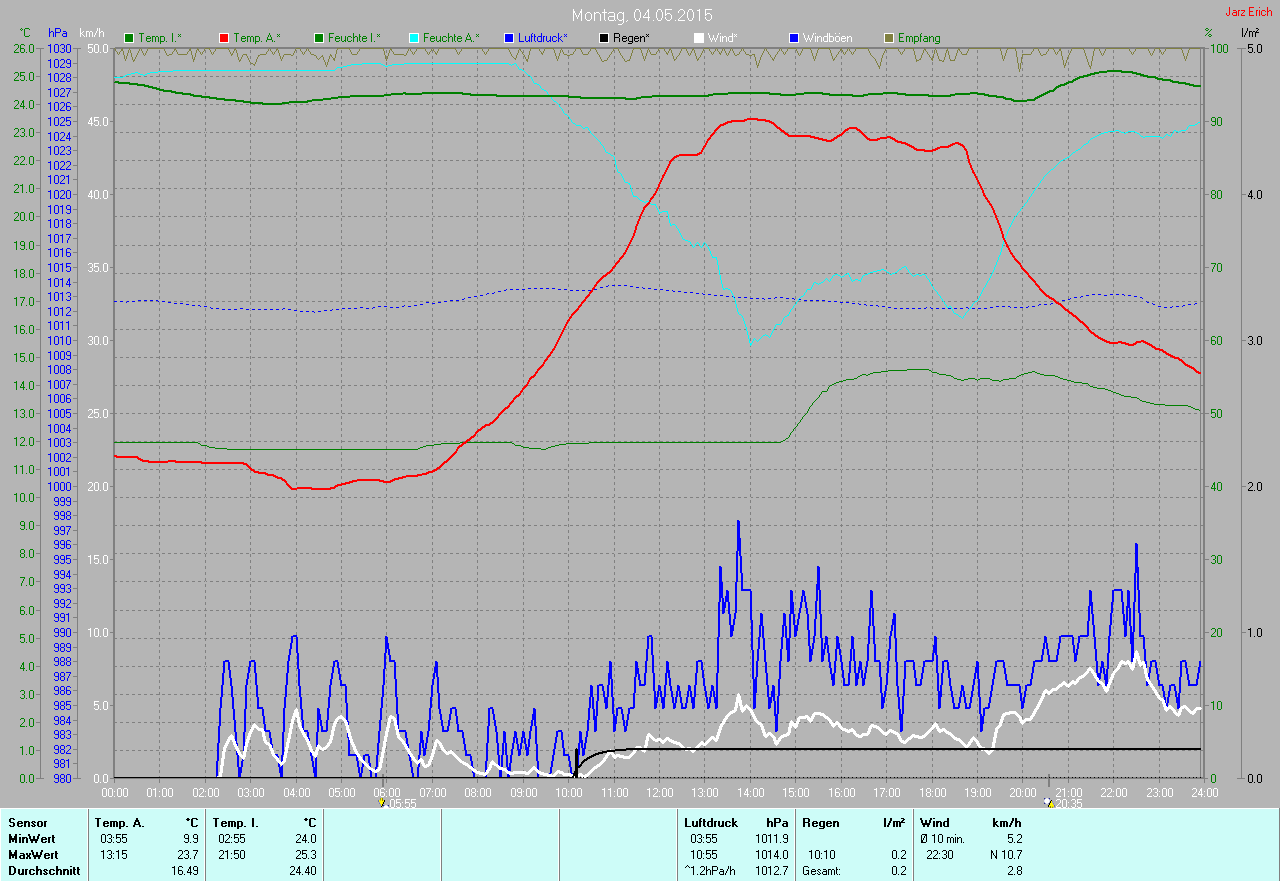The image size is (1280, 881).
Task: Click the red Temp. A. legend square
Action: pyautogui.click(x=223, y=38)
